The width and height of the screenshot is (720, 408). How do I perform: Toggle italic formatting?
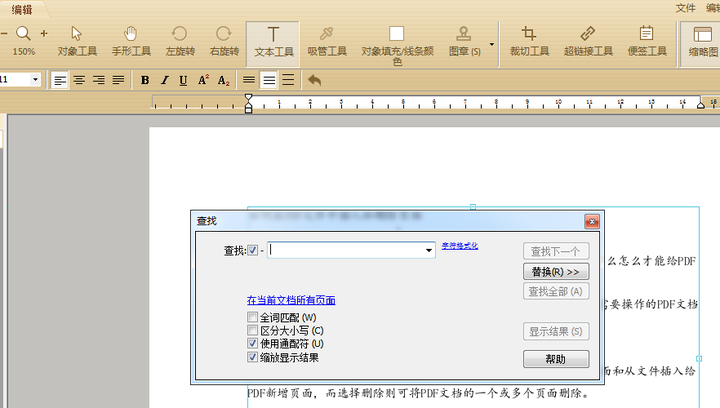coord(164,80)
